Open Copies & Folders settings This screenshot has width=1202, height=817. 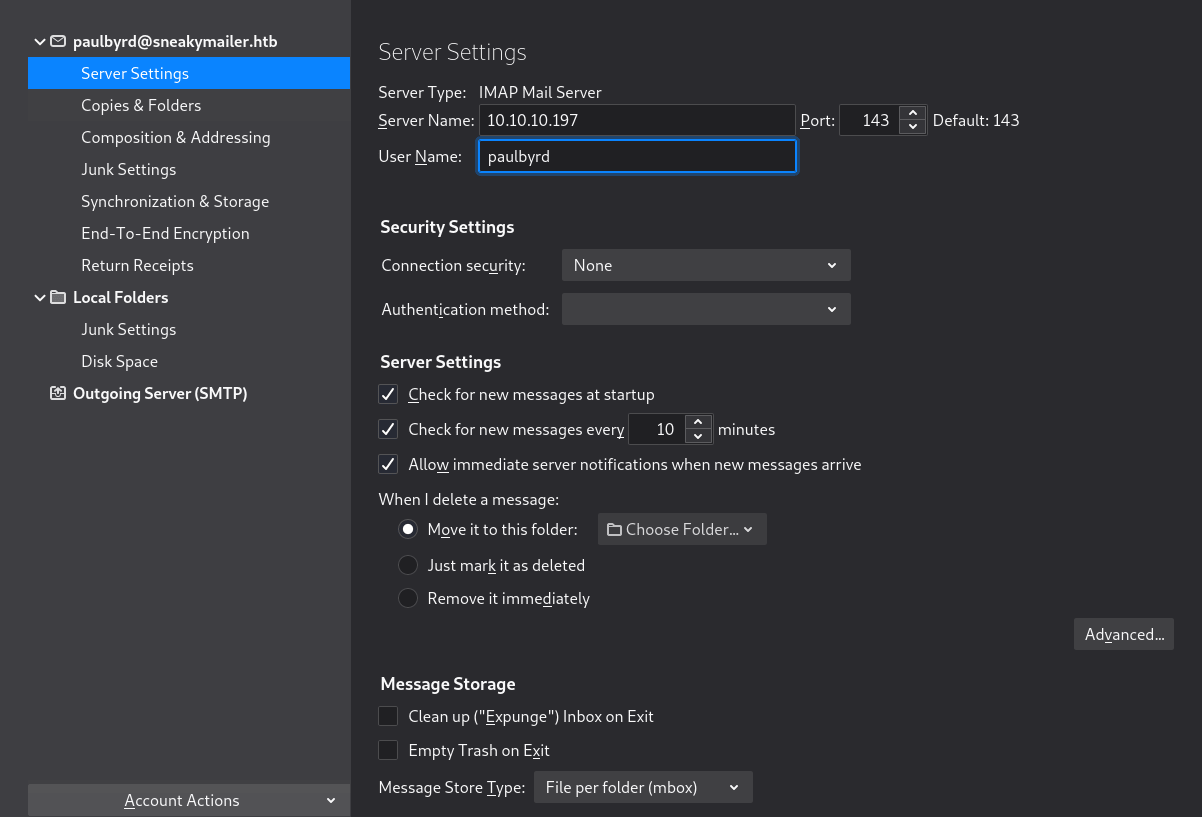pyautogui.click(x=141, y=106)
